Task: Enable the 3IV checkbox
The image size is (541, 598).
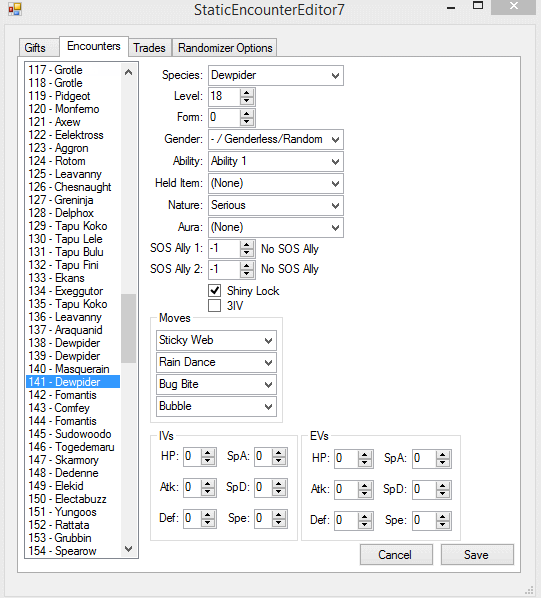Action: (215, 305)
